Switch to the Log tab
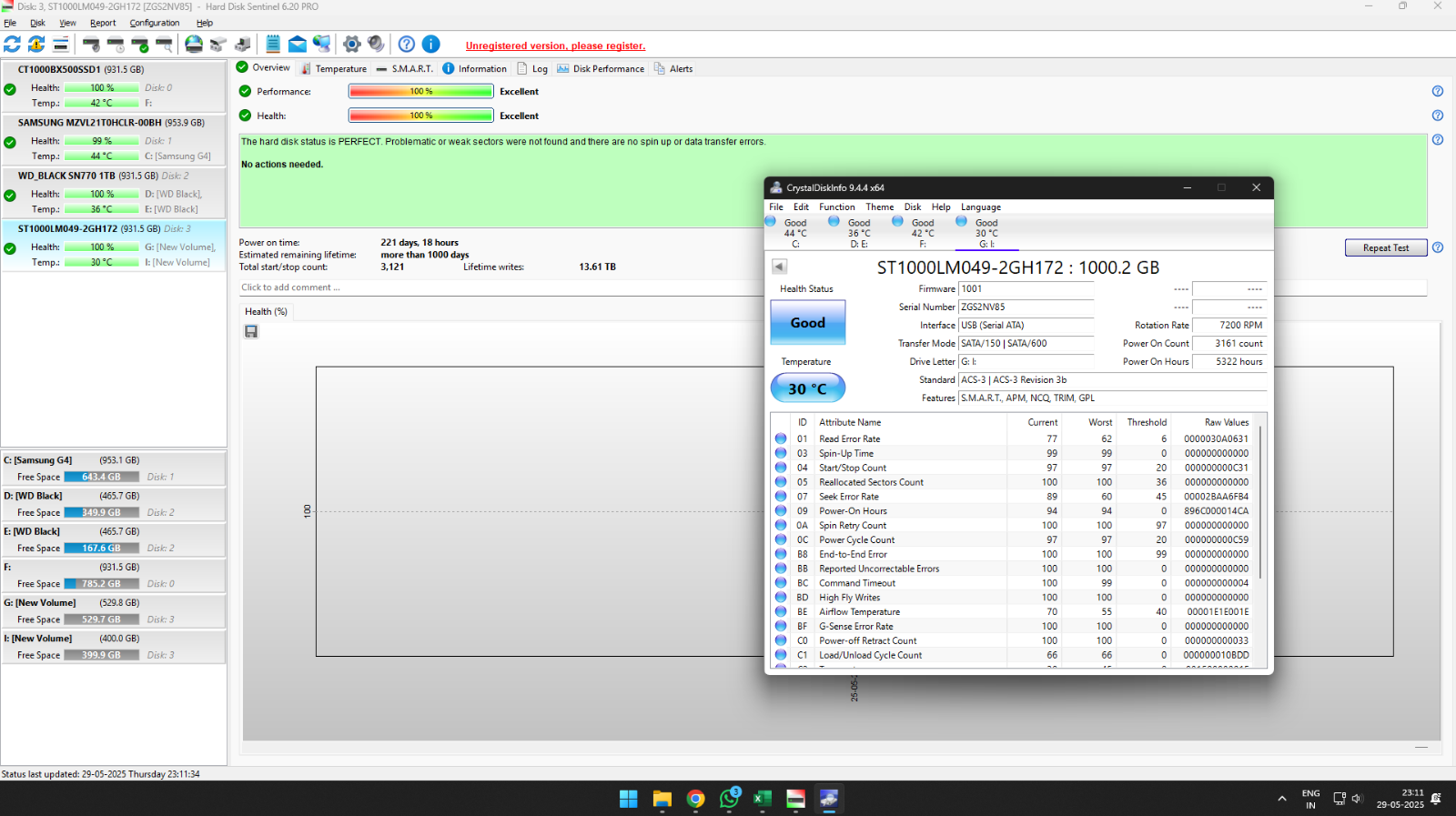This screenshot has height=816, width=1456. (532, 68)
